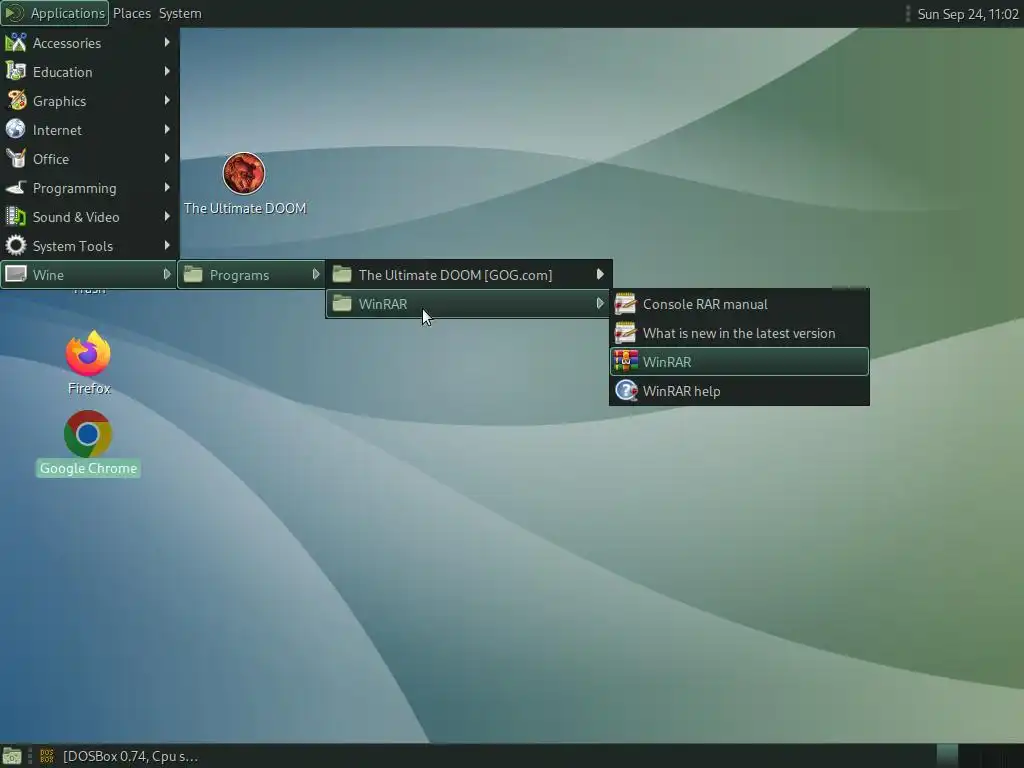
Task: Click the Programming category icon
Action: (x=16, y=188)
